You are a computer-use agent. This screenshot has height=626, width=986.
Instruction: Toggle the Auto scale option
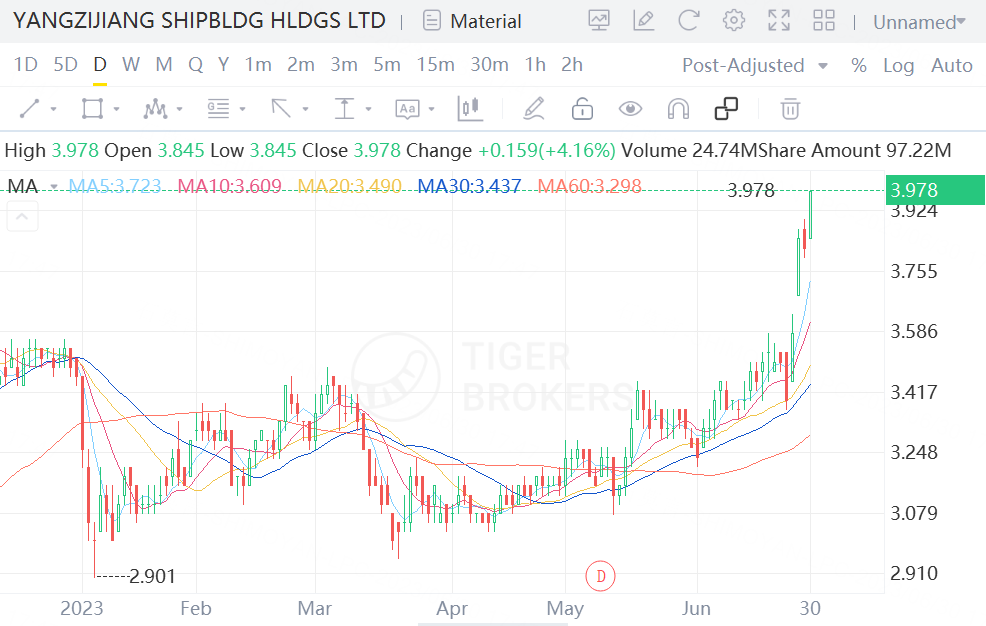tap(951, 65)
